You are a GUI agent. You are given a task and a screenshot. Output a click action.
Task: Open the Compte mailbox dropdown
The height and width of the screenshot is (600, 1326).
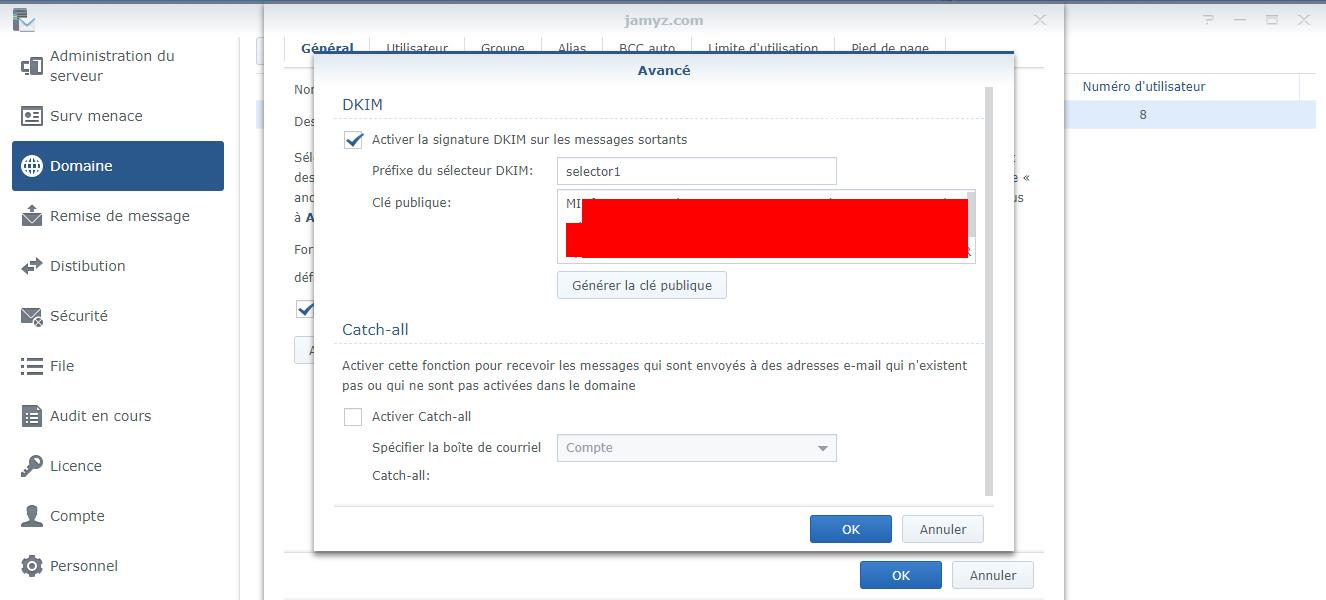point(696,448)
